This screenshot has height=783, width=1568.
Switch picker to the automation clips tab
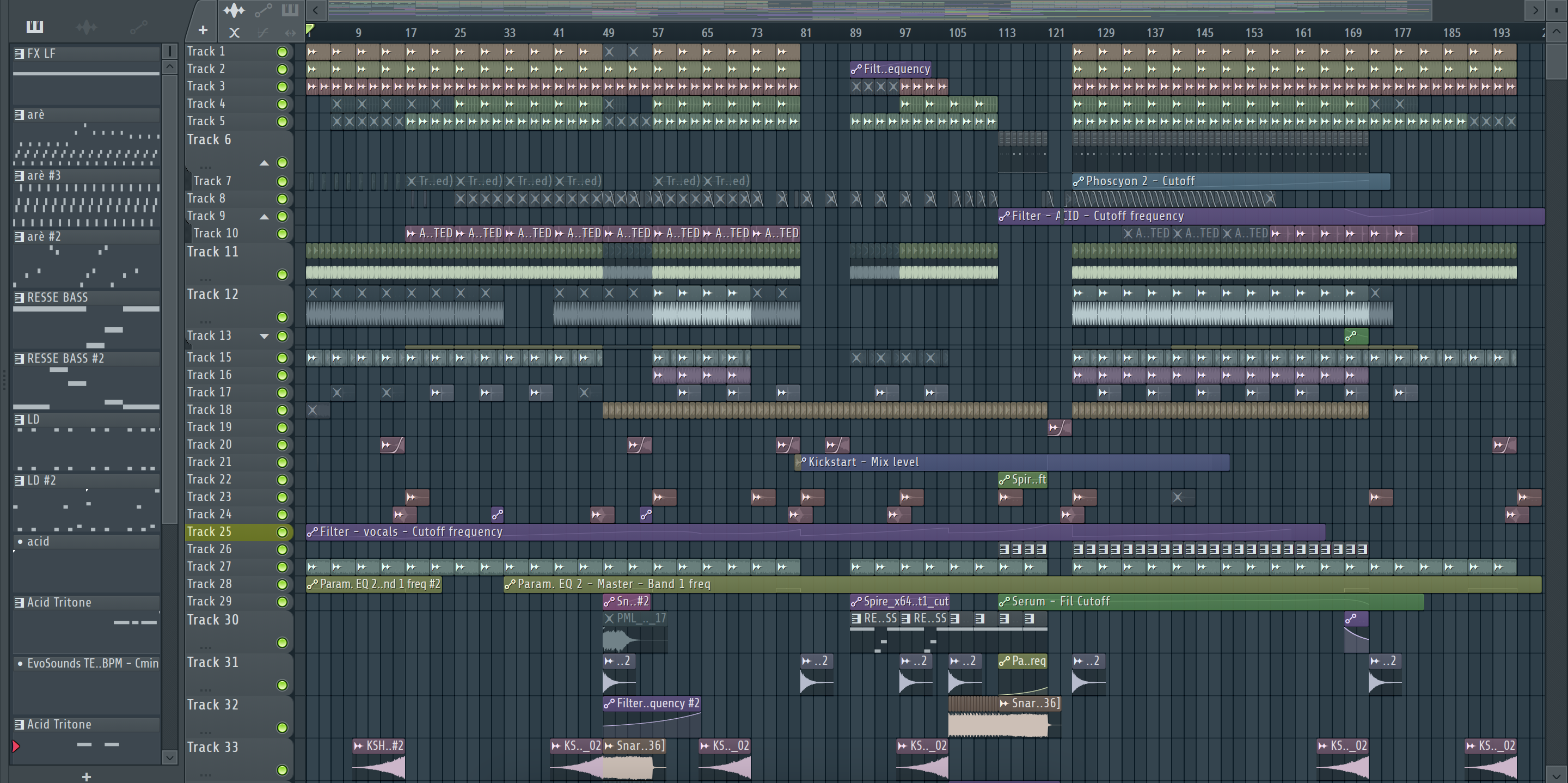(138, 27)
